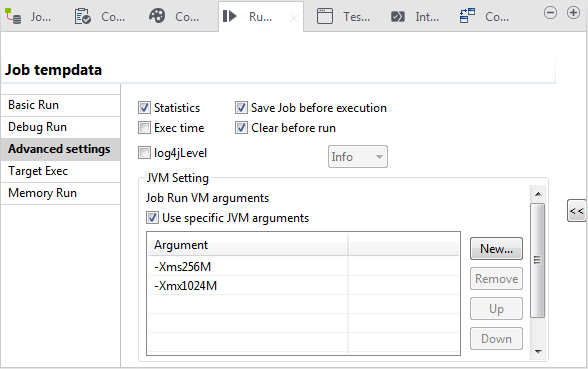The image size is (588, 369).
Task: Select Memory Run in sidebar
Action: (60, 193)
